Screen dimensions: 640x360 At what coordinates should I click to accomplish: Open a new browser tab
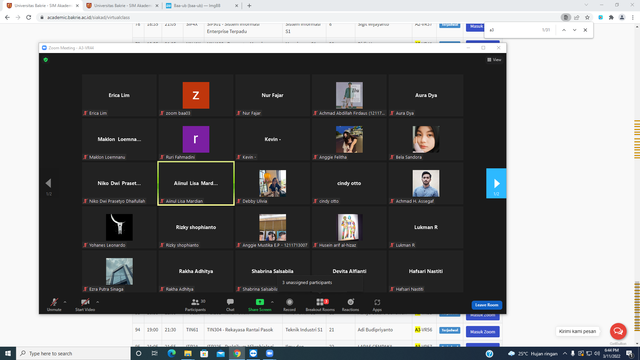tap(249, 6)
